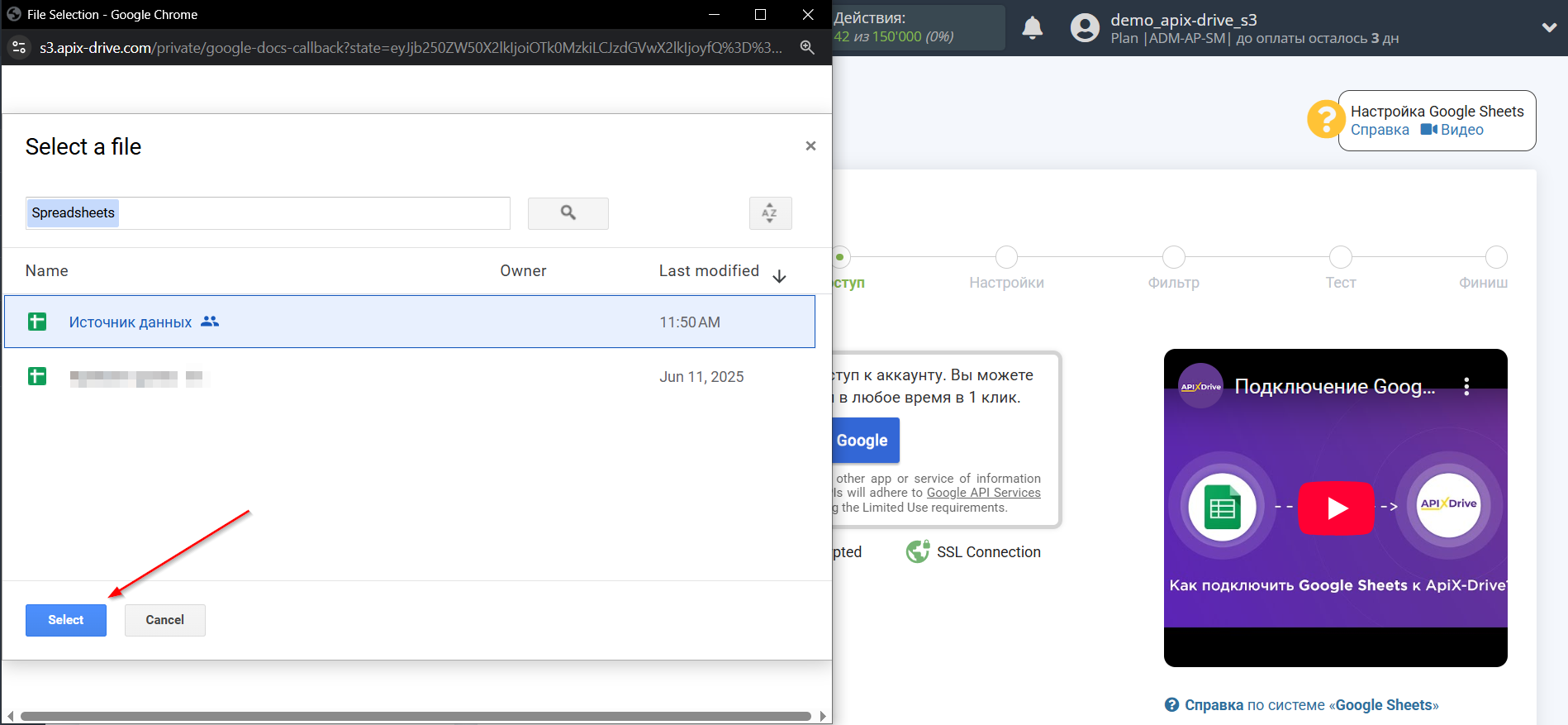Go to the Тест step
The height and width of the screenshot is (725, 1568).
click(1341, 283)
